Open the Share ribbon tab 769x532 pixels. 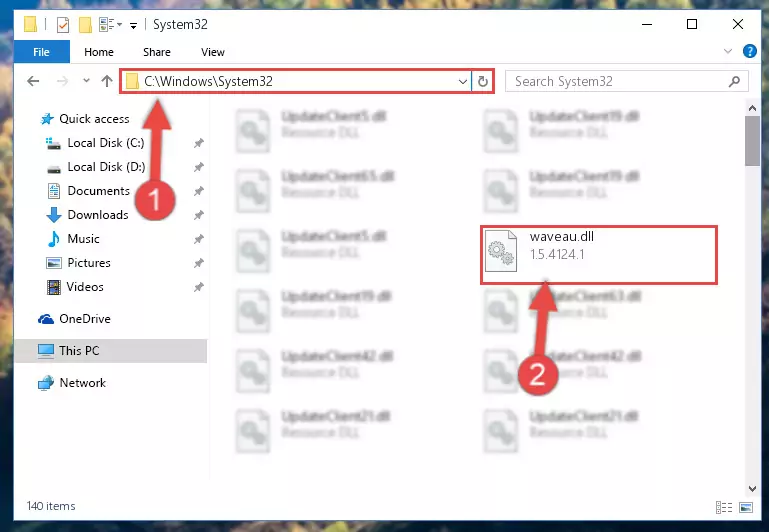pyautogui.click(x=157, y=52)
